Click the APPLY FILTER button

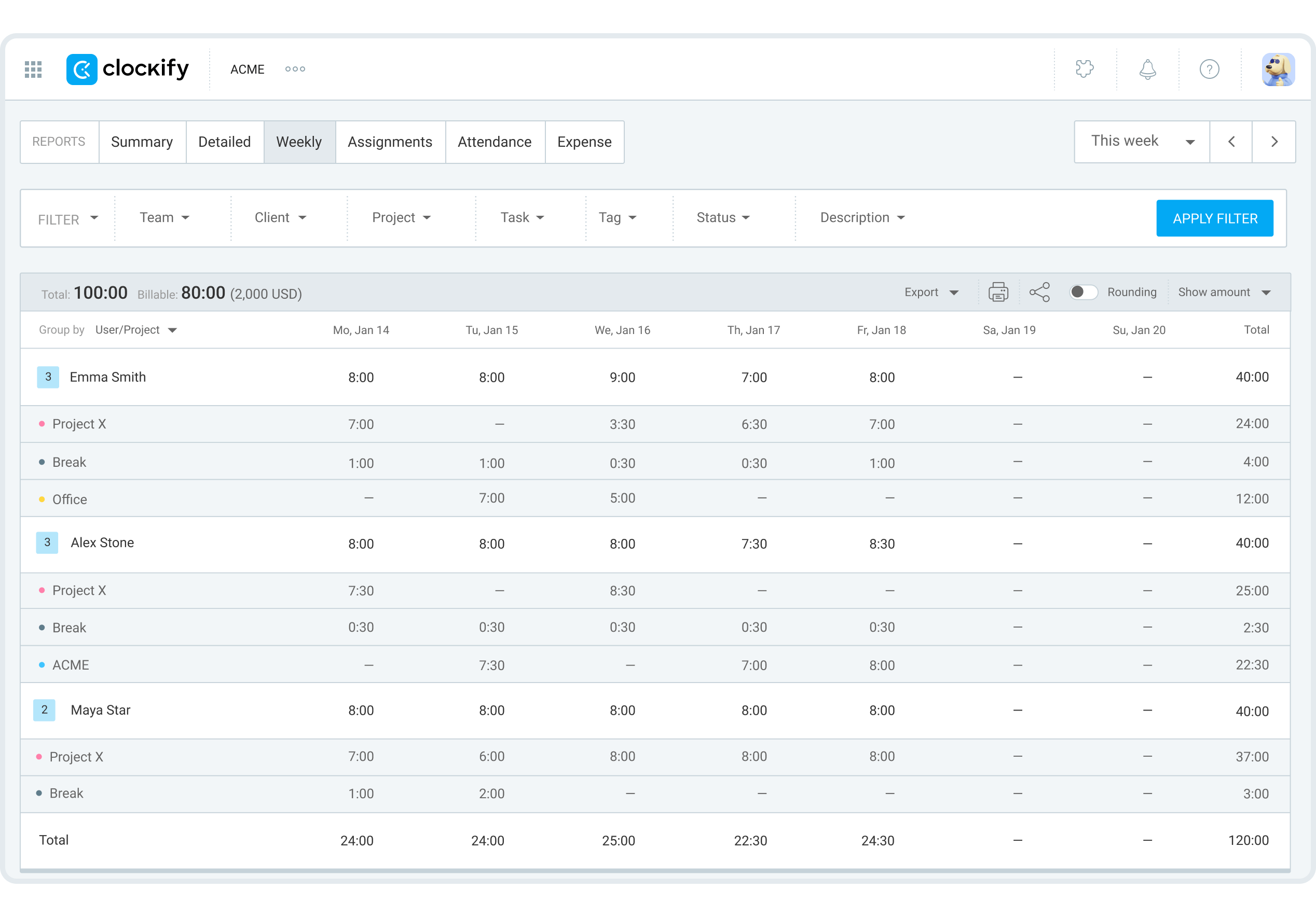click(1214, 218)
